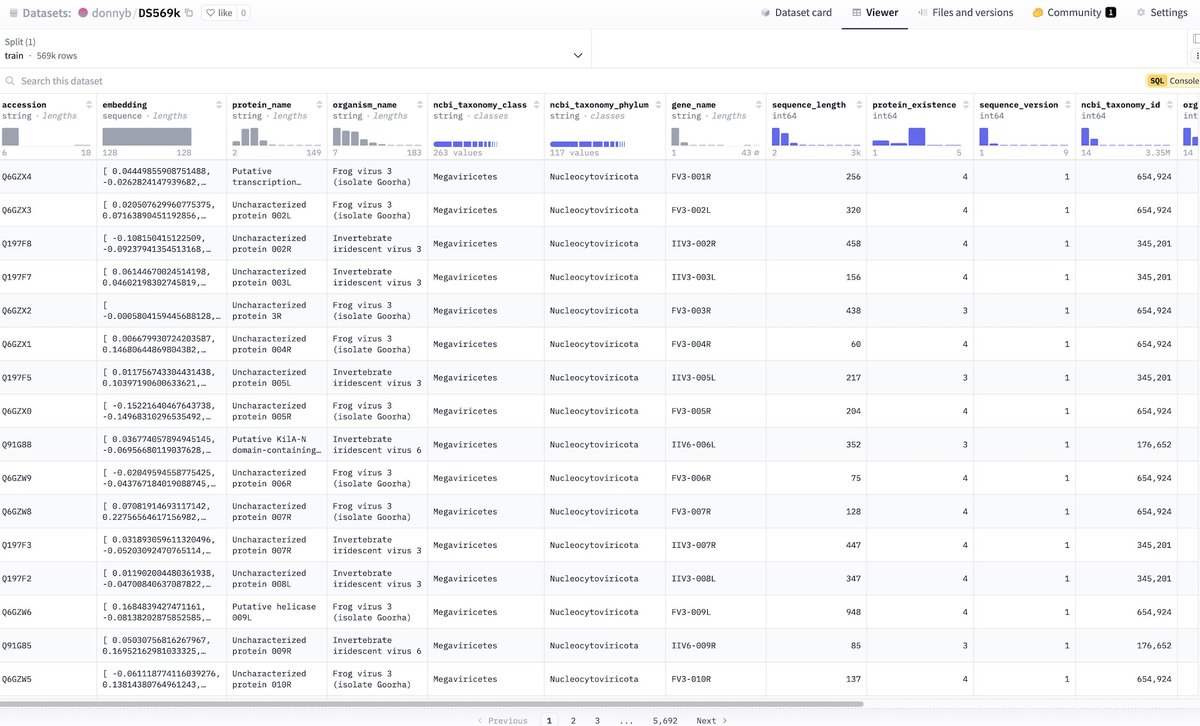
Task: Click sequence_length value 948
Action: click(853, 612)
